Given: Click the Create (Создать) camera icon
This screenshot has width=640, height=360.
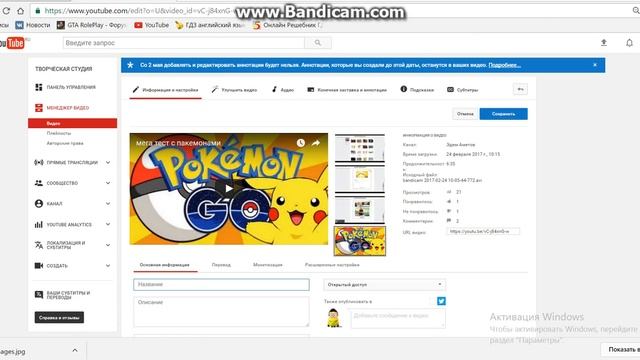Looking at the screenshot, I should [x=39, y=266].
